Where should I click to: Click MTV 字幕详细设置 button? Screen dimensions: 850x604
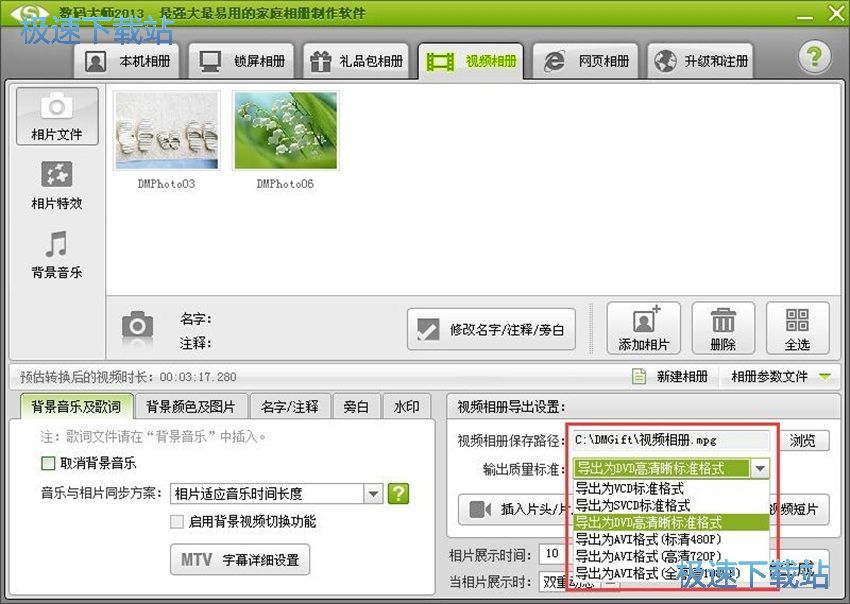(240, 559)
